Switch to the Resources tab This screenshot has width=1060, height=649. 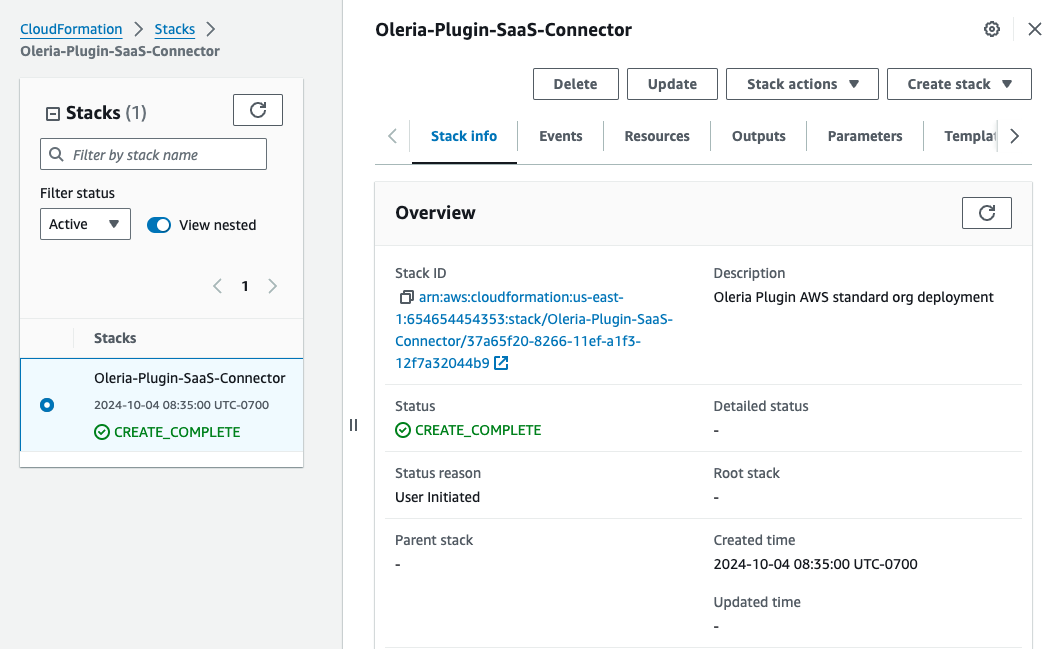pyautogui.click(x=656, y=136)
